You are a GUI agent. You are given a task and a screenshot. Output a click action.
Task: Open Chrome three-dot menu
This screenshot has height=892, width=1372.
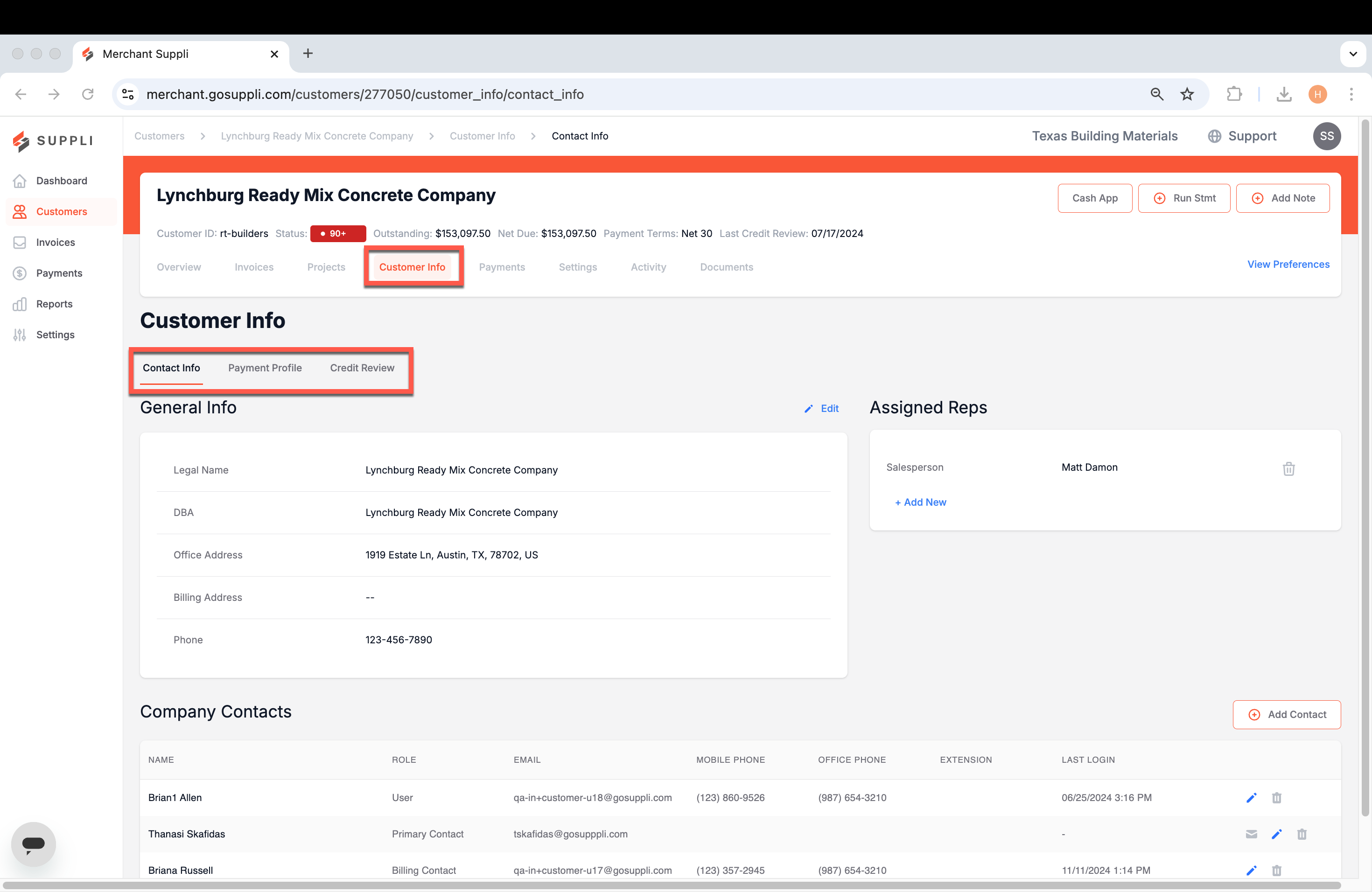tap(1351, 94)
